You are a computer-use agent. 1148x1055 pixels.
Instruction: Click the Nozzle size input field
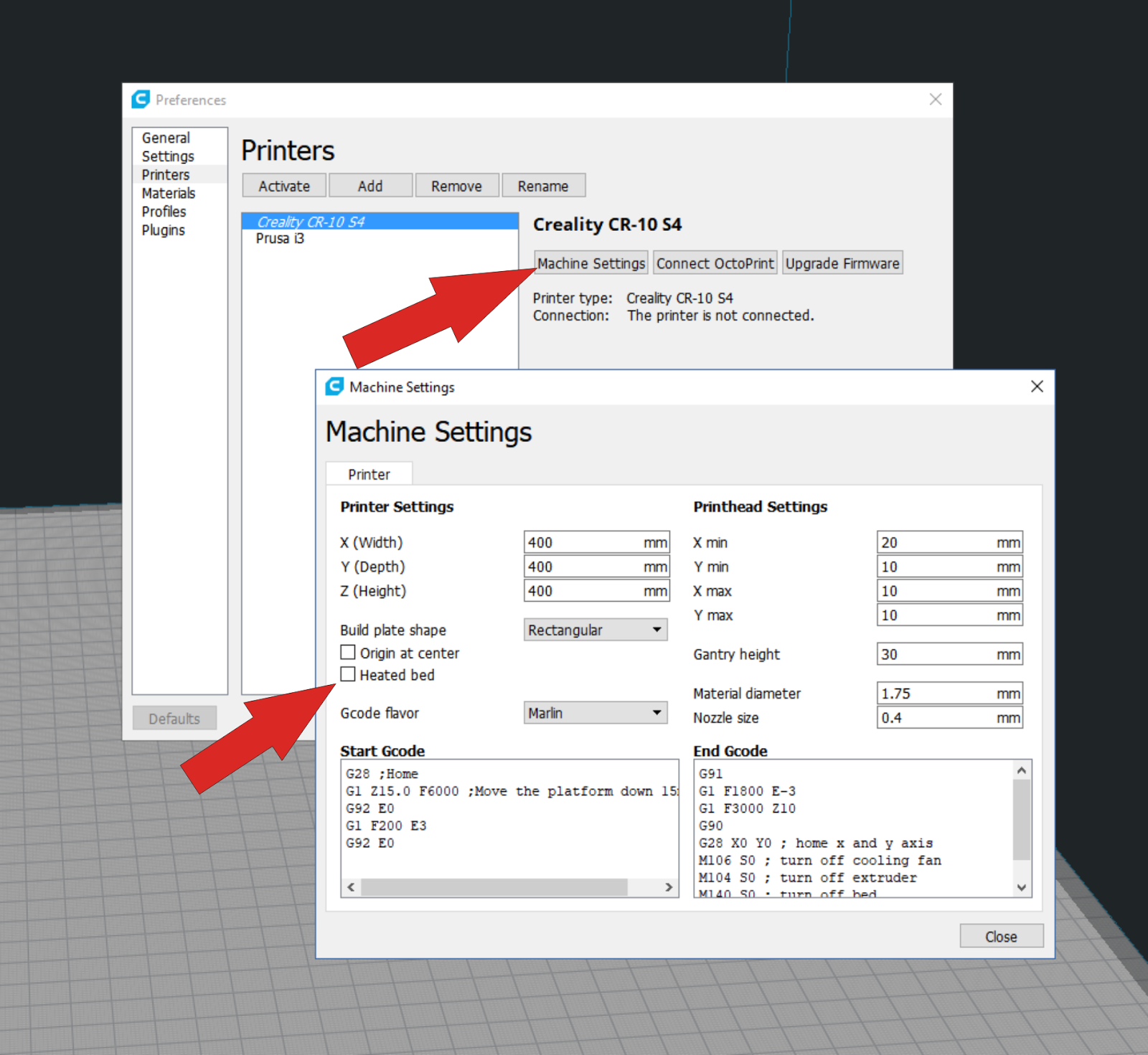click(x=949, y=718)
